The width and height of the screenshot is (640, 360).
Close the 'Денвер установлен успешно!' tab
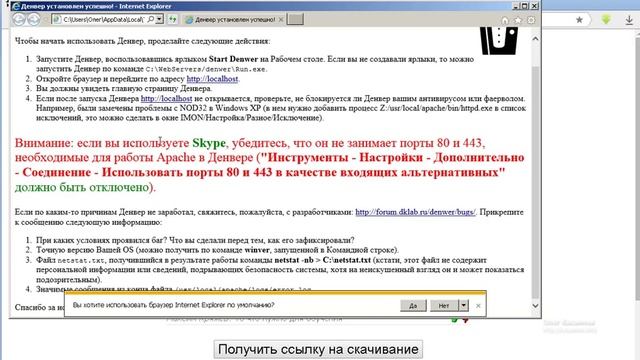click(x=281, y=20)
